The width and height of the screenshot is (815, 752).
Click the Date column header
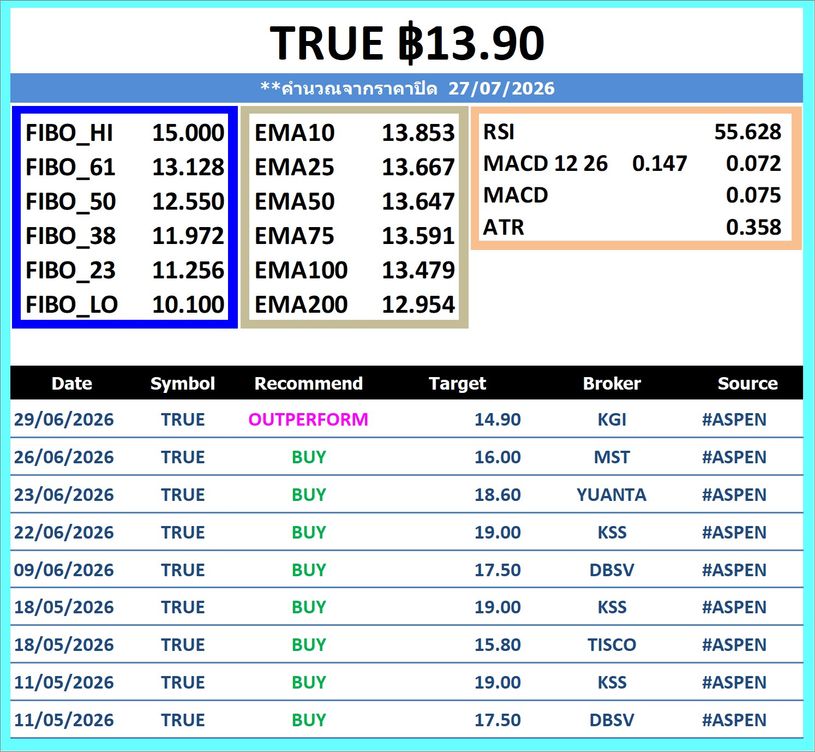[x=72, y=384]
